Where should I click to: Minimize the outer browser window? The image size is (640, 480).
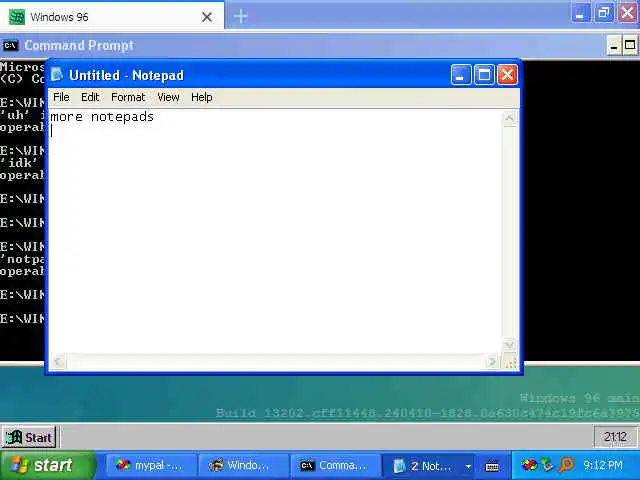pyautogui.click(x=580, y=13)
